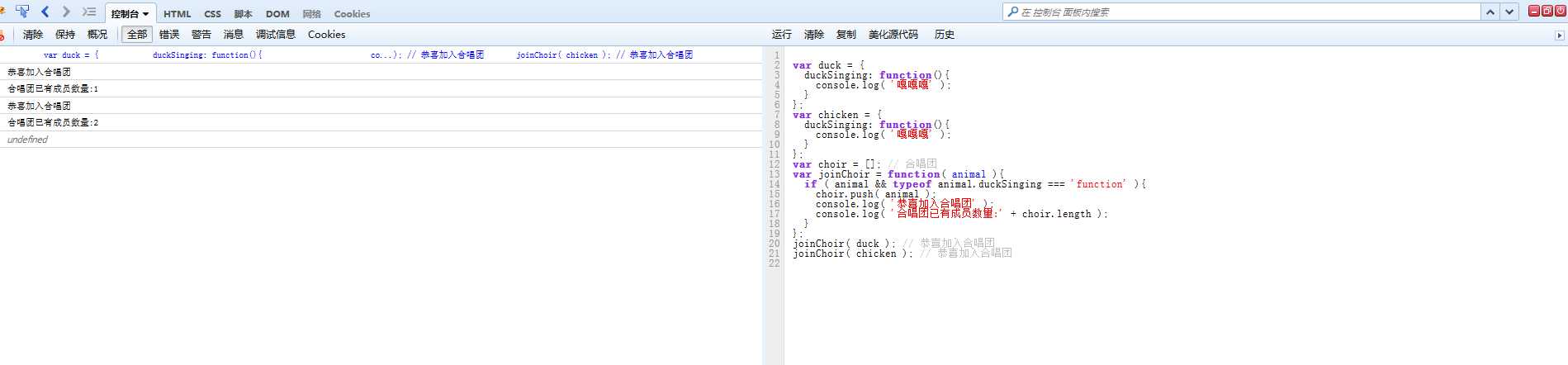Screen dimensions: 1568x365
Task: Switch to the CSS tab
Action: click(x=212, y=14)
